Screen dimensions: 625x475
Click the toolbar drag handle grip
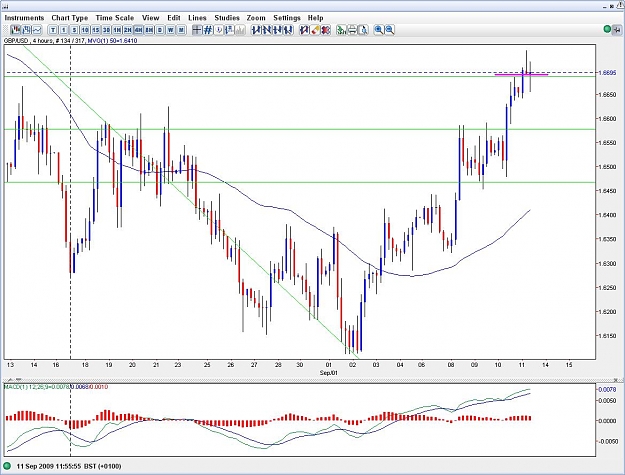tap(6, 30)
